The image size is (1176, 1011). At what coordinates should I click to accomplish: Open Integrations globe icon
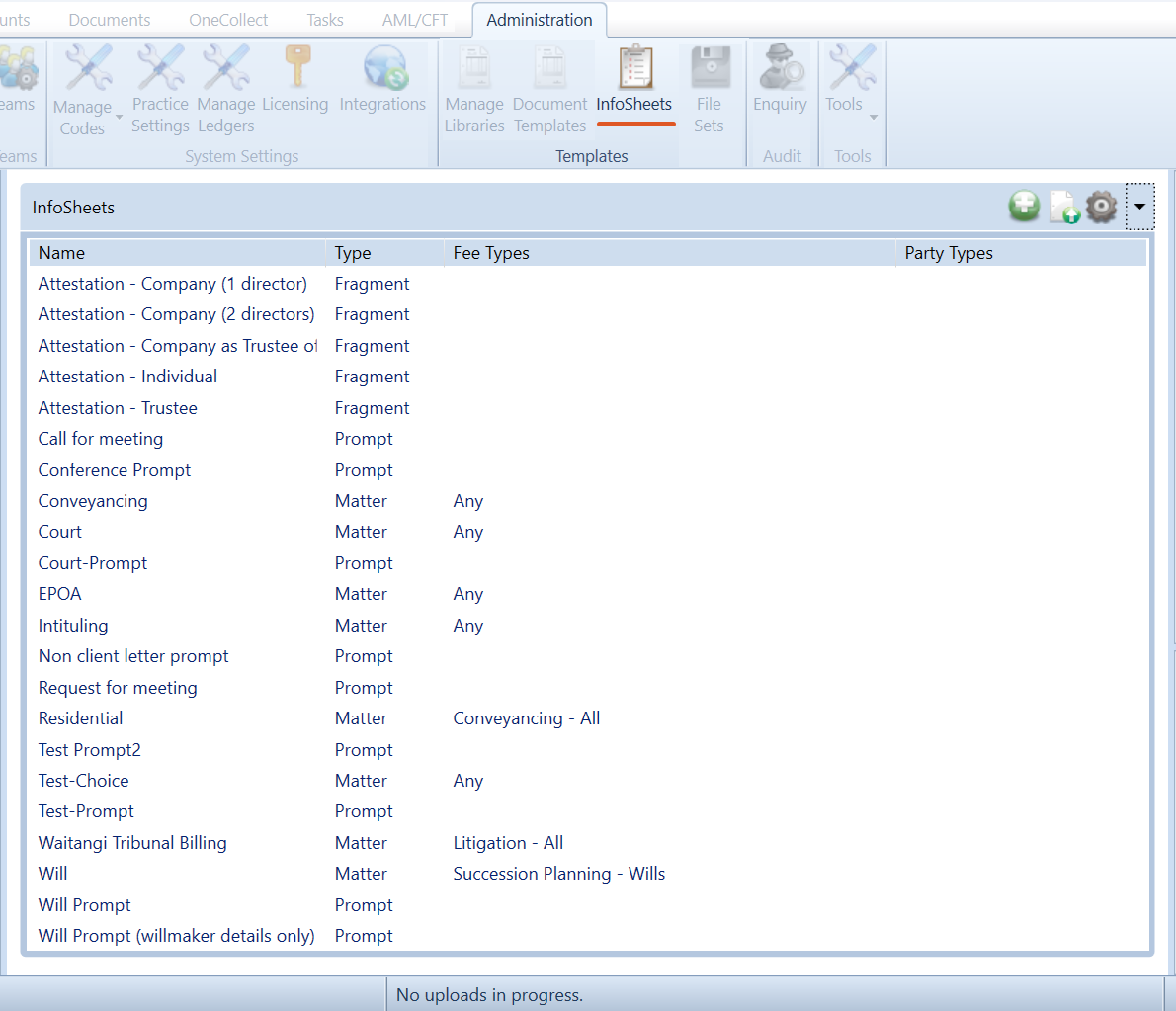point(384,67)
